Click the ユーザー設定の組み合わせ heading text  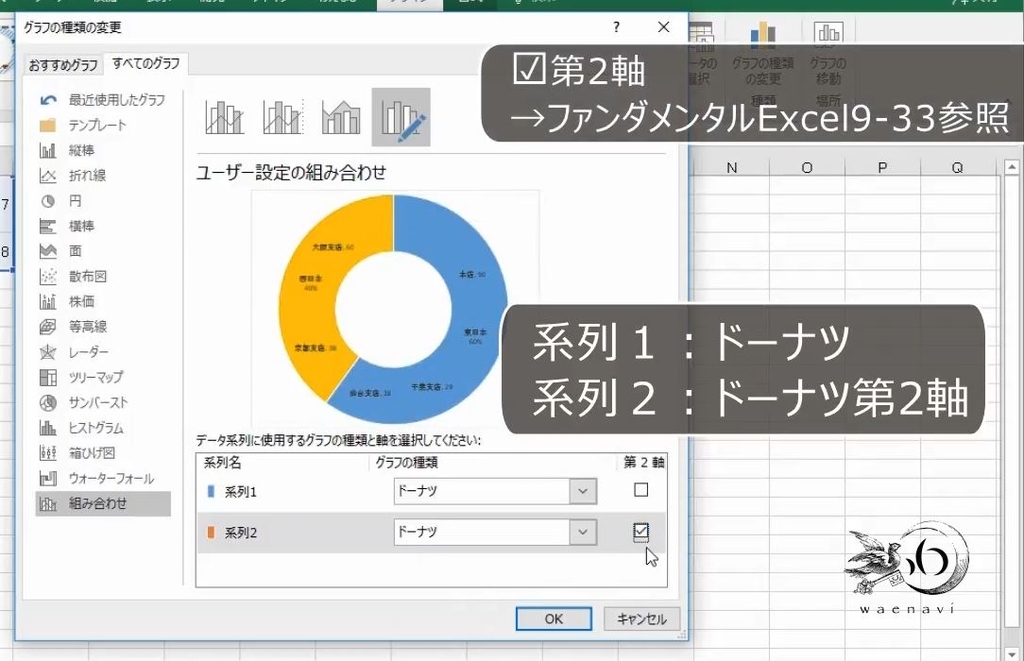point(291,172)
